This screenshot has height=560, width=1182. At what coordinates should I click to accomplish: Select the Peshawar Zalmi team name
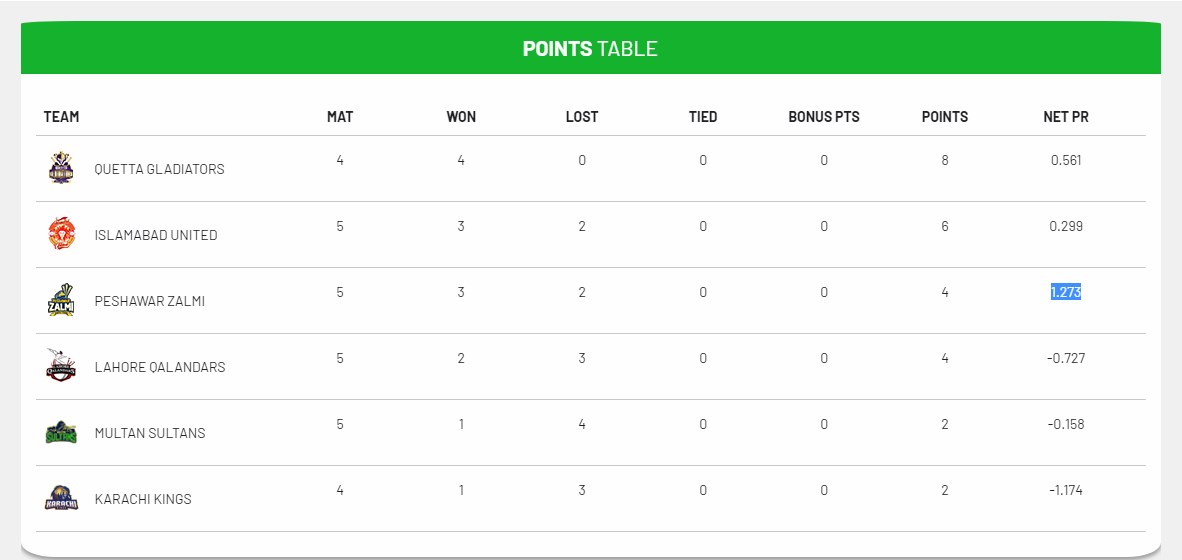(149, 301)
